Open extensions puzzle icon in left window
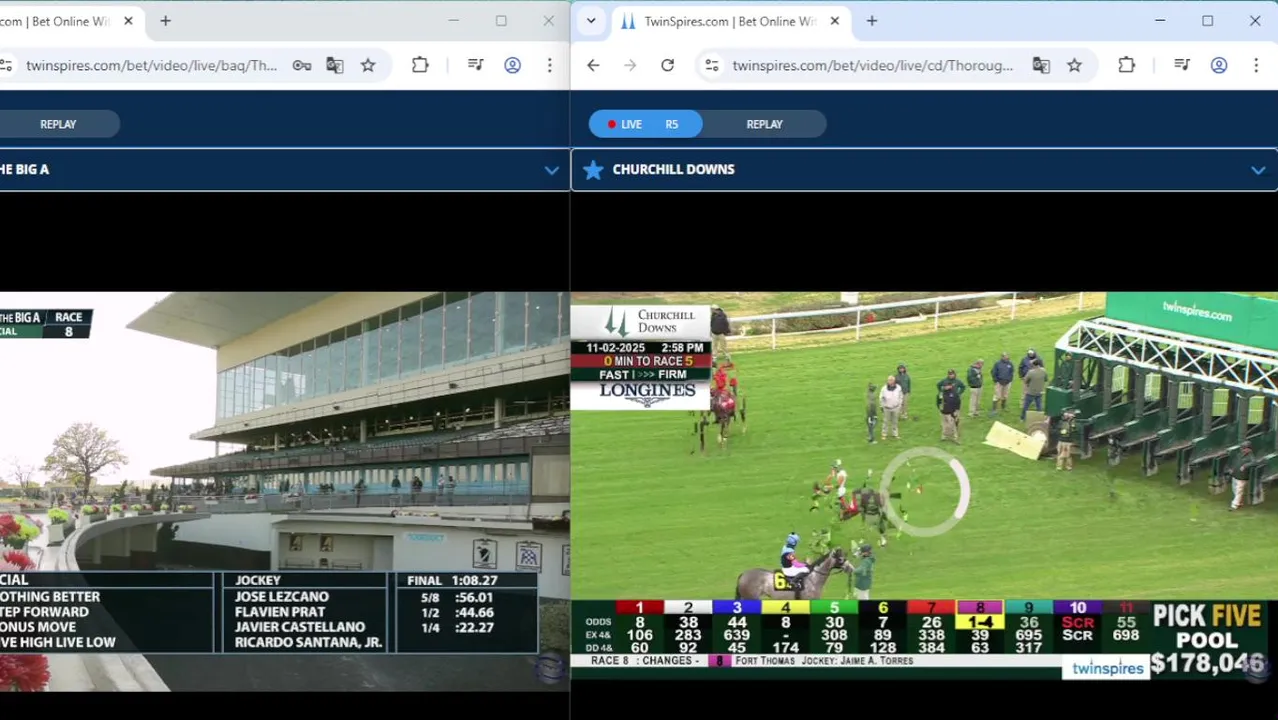This screenshot has width=1278, height=720. point(420,66)
